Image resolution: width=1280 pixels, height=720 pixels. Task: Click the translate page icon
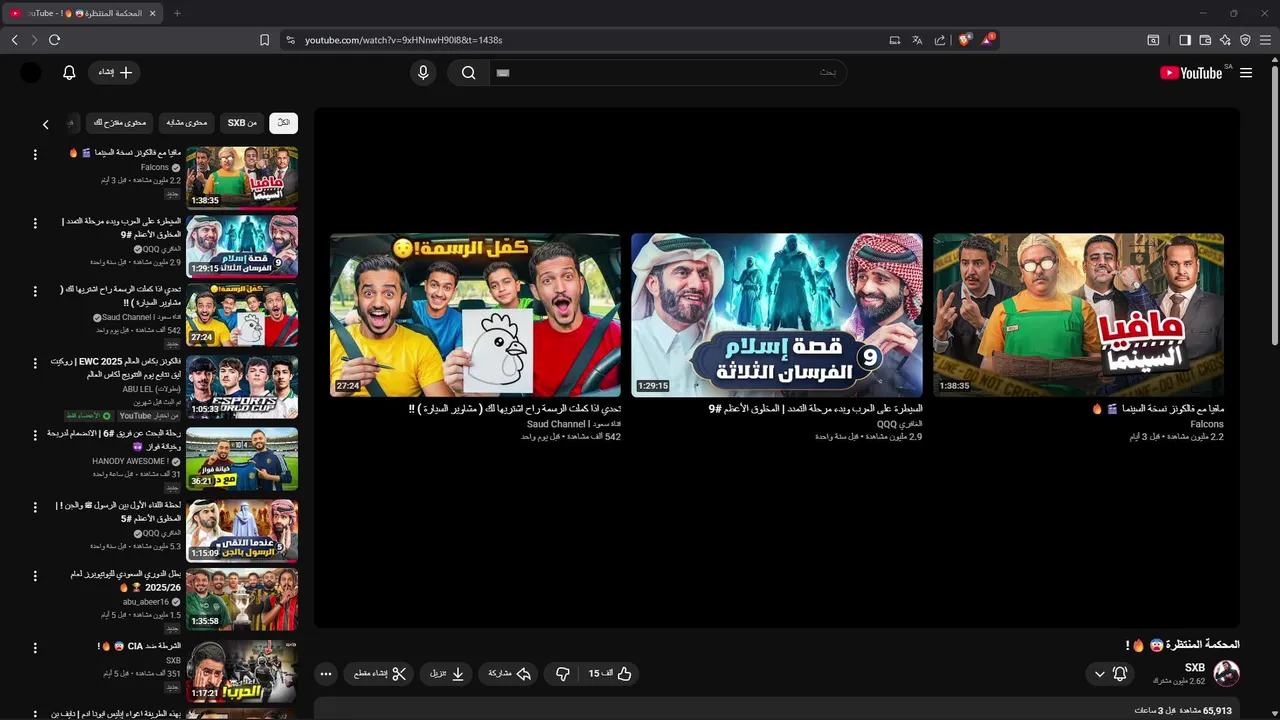tap(917, 40)
